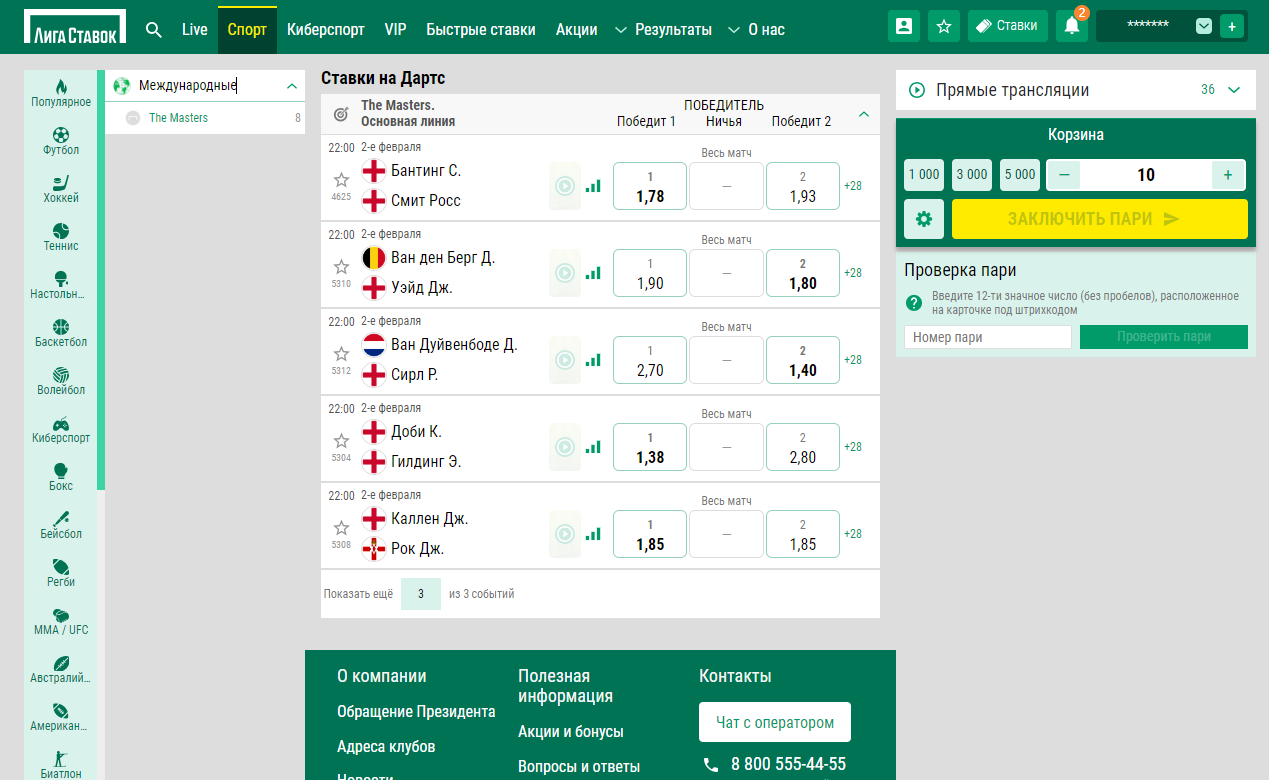Click Проверить пари button

coord(1164,337)
